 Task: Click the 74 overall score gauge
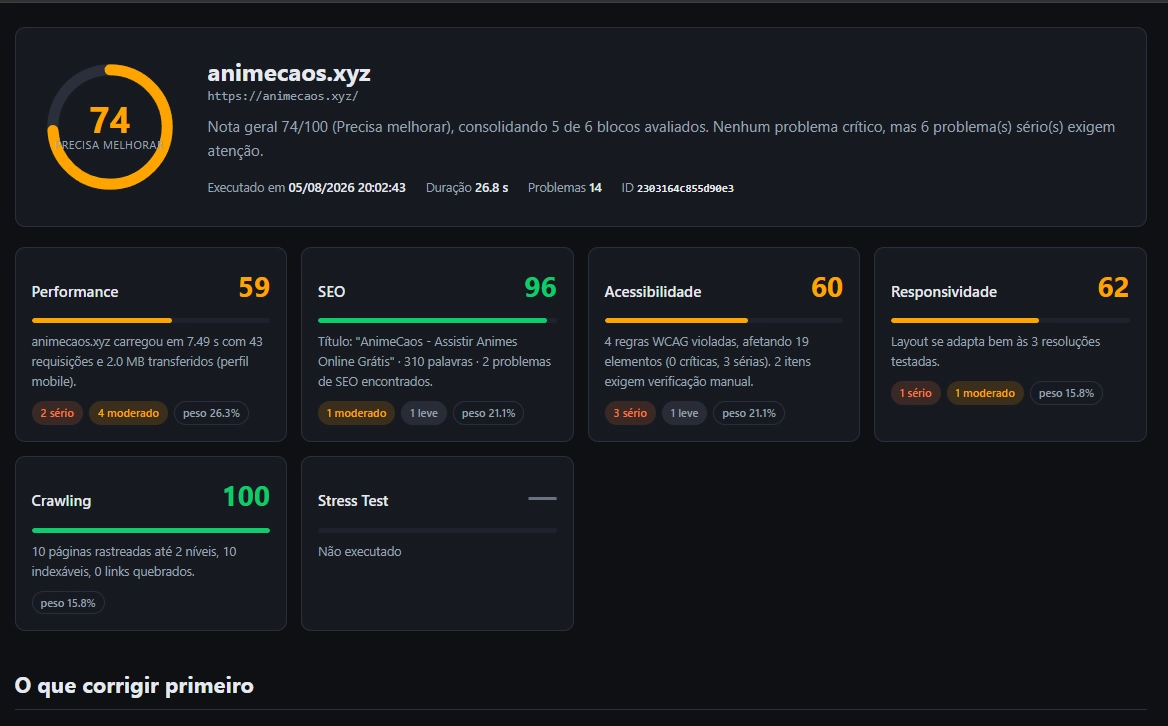pyautogui.click(x=110, y=127)
